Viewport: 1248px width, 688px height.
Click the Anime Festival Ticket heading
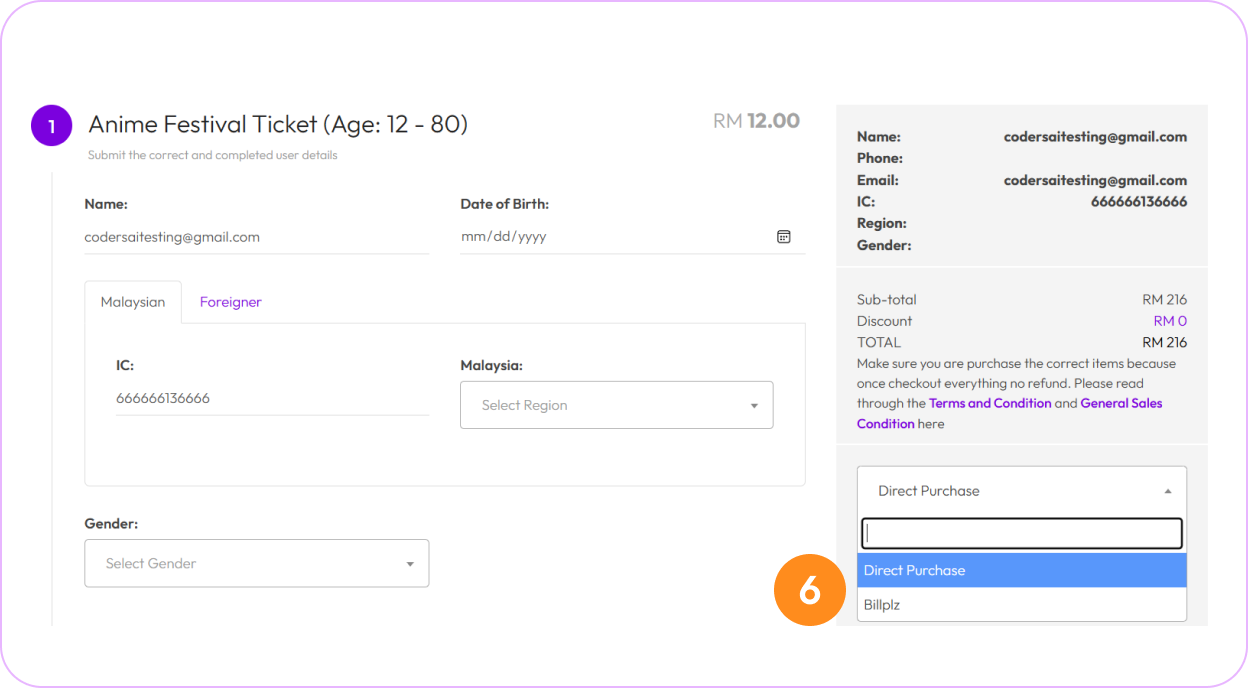coord(278,124)
